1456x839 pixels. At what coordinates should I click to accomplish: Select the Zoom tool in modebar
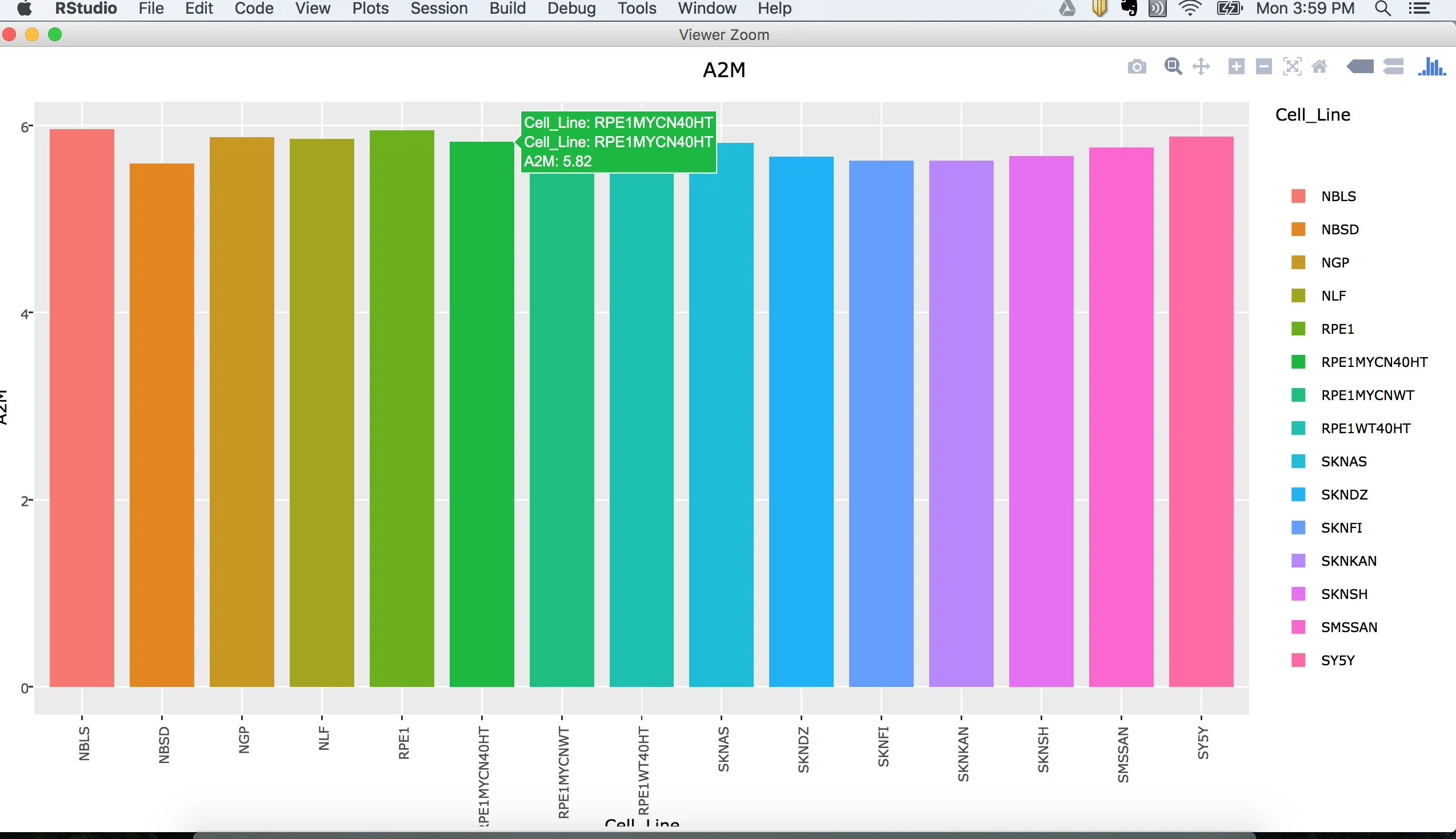[1173, 67]
